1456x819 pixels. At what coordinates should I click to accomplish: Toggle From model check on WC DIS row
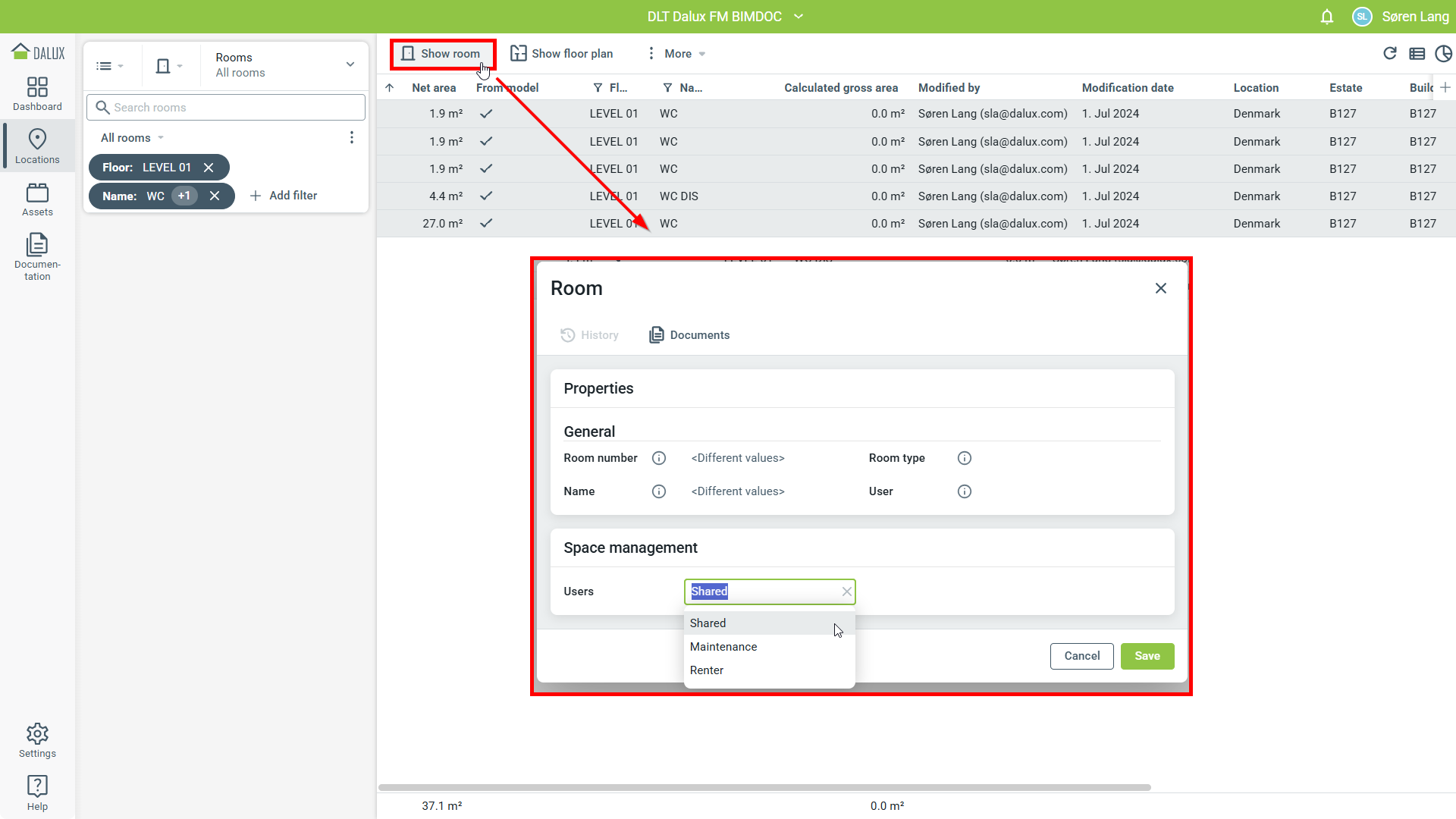[486, 196]
